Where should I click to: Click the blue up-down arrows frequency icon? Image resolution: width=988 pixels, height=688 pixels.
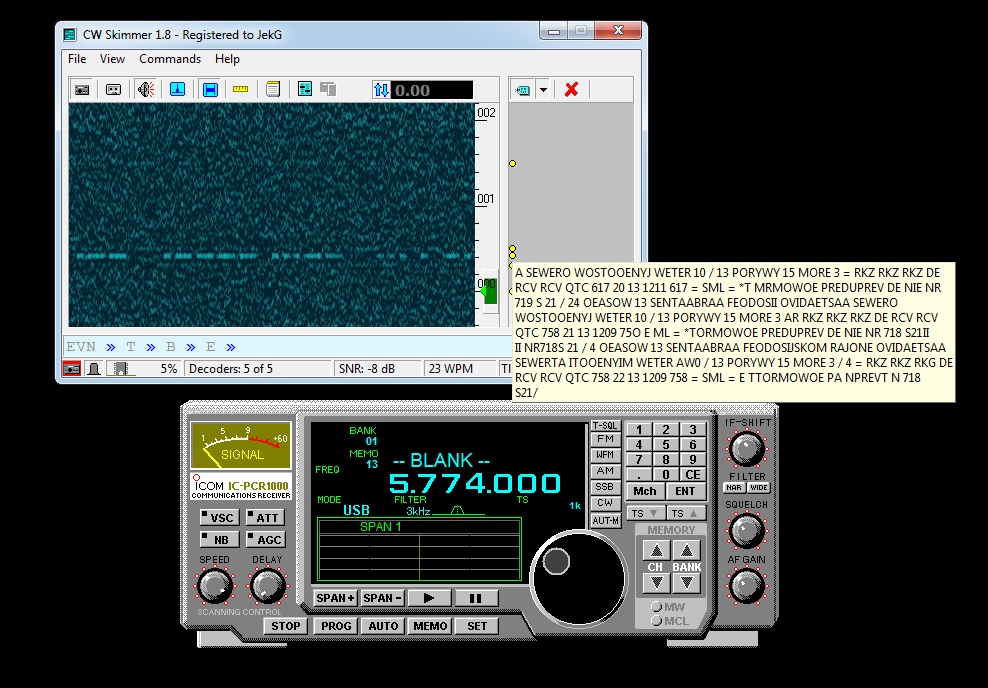[x=380, y=90]
